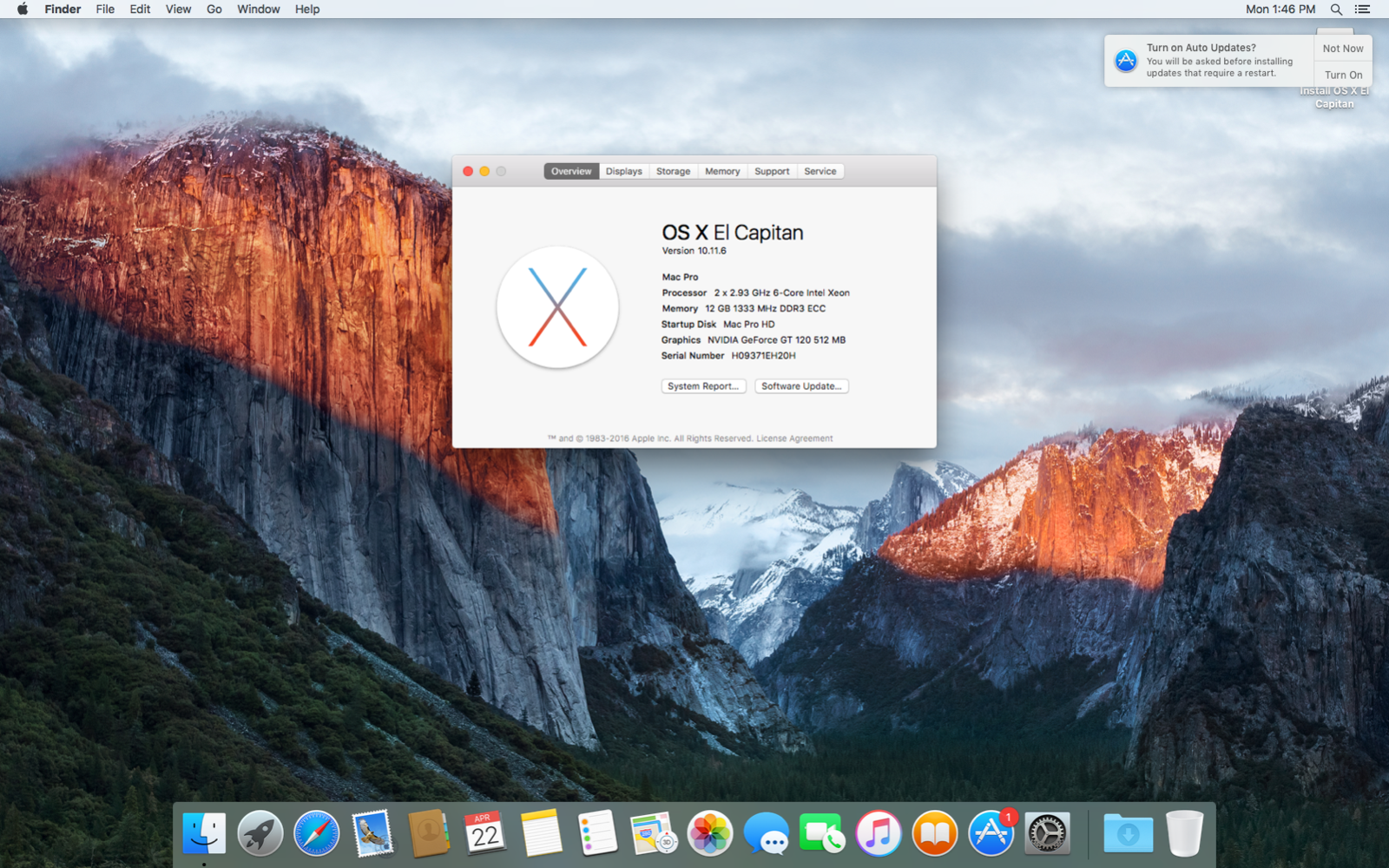Click Software Update in the About window
The height and width of the screenshot is (868, 1389).
tap(801, 385)
